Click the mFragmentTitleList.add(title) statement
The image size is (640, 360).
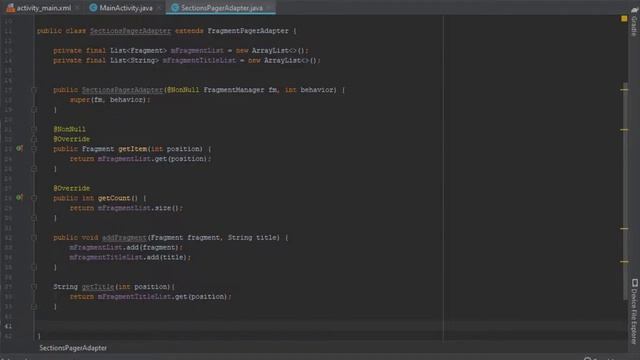(130, 257)
